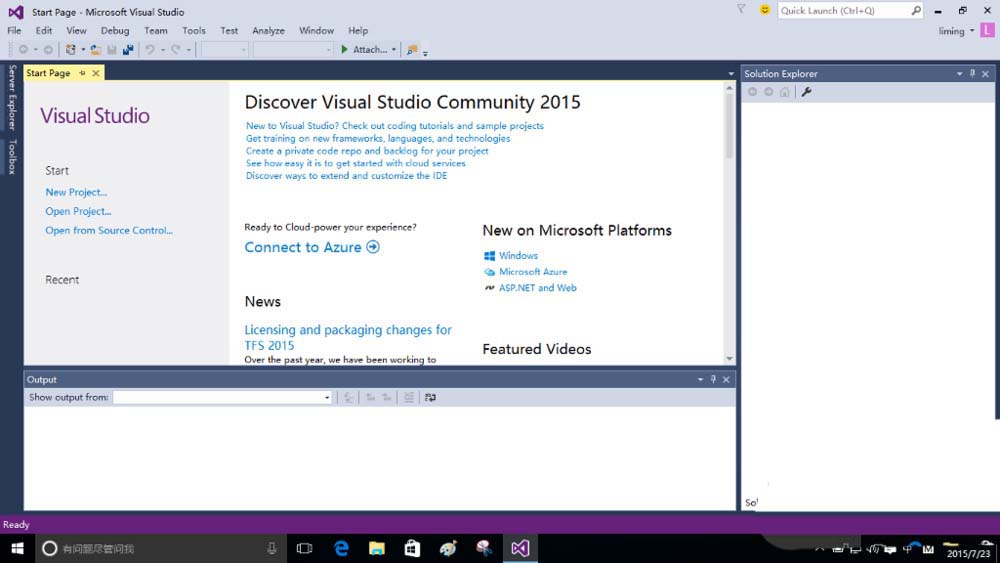Click the Save All toolbar icon
Image resolution: width=1000 pixels, height=563 pixels.
click(128, 49)
